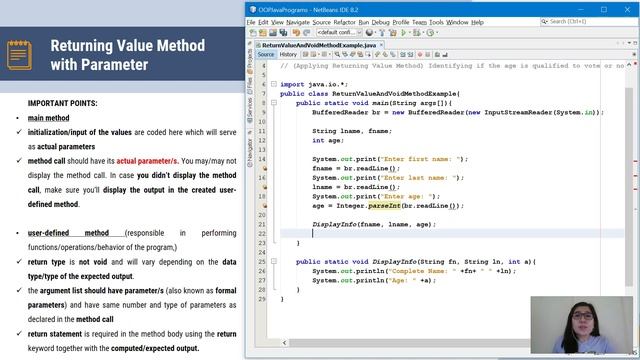Open dropdown arrow beside Debug icon
The height and width of the screenshot is (360, 640).
pyautogui.click(x=423, y=33)
